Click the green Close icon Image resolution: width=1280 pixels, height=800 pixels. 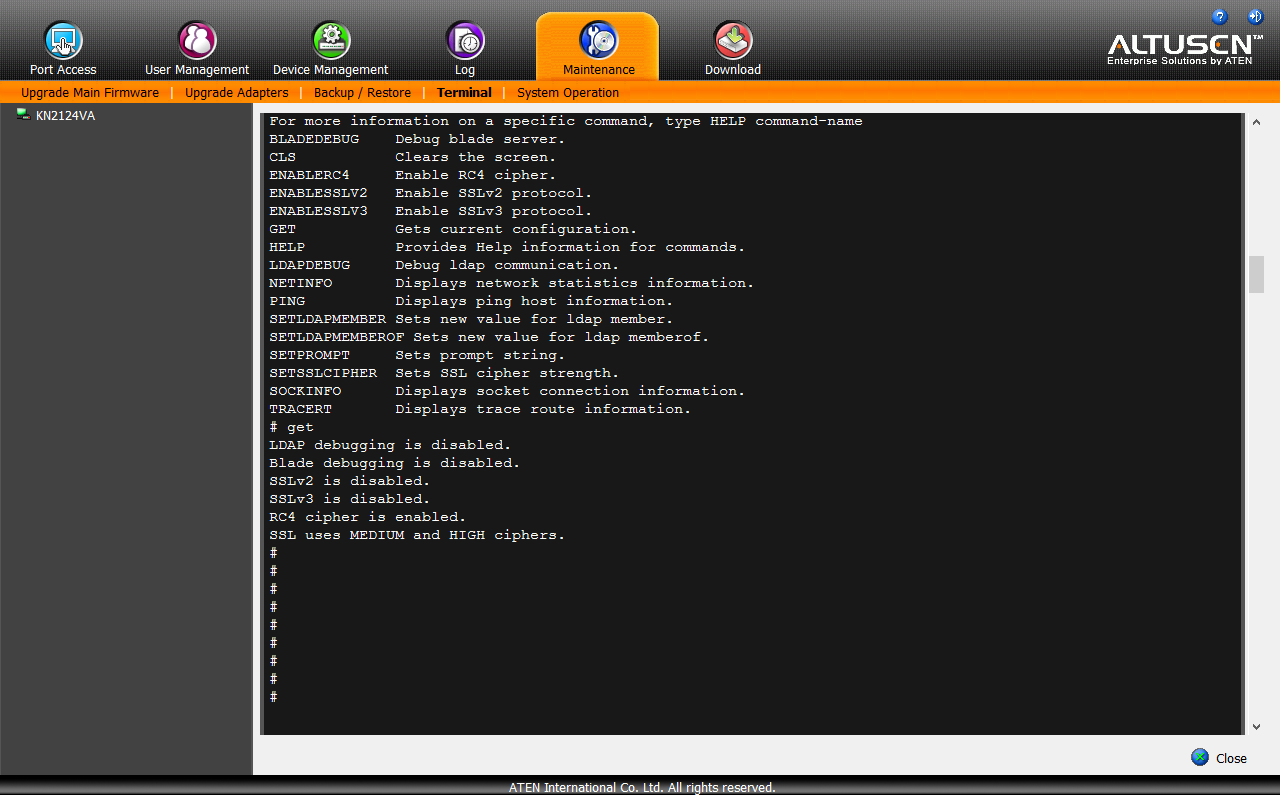click(1200, 757)
